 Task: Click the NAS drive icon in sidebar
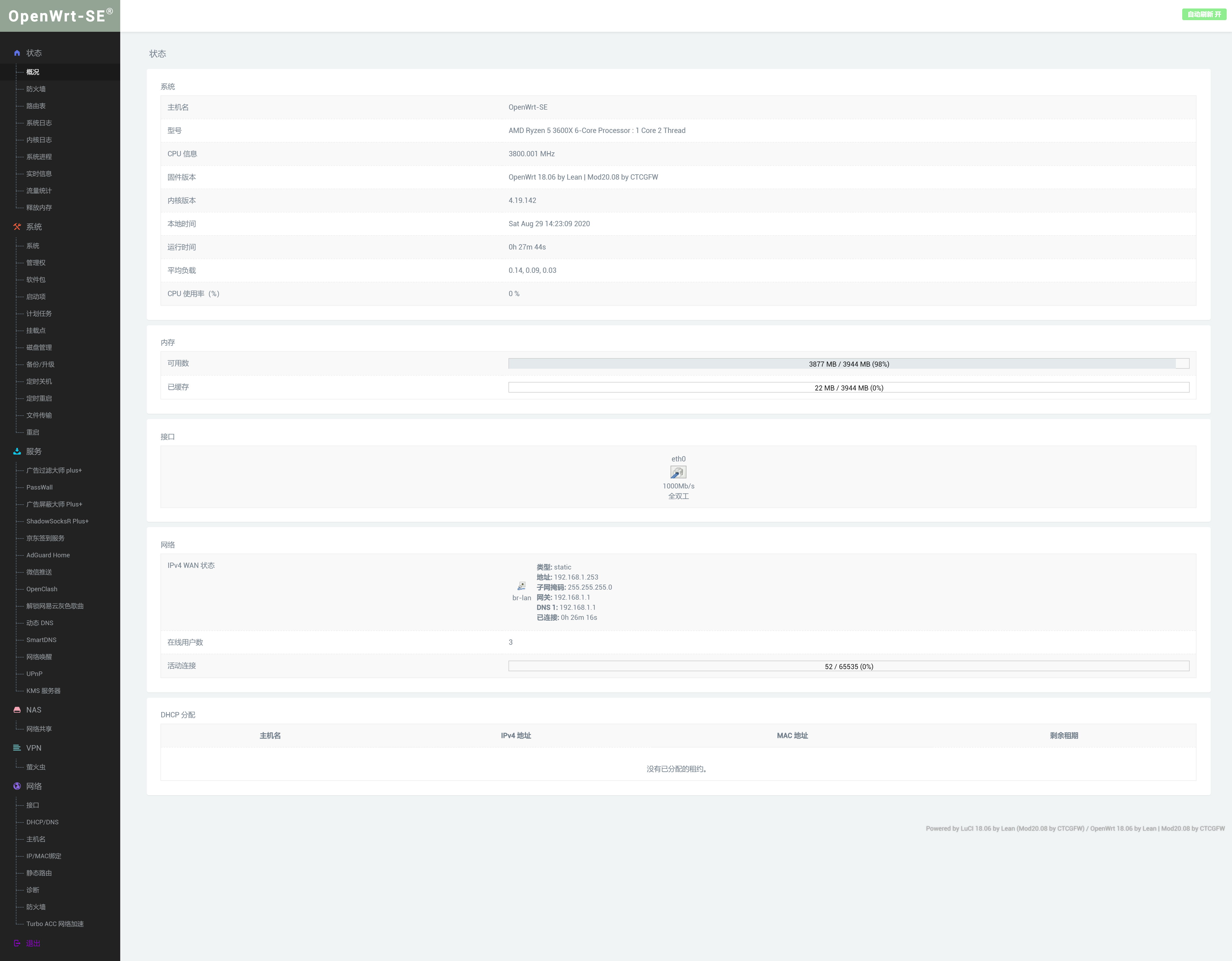pyautogui.click(x=17, y=710)
